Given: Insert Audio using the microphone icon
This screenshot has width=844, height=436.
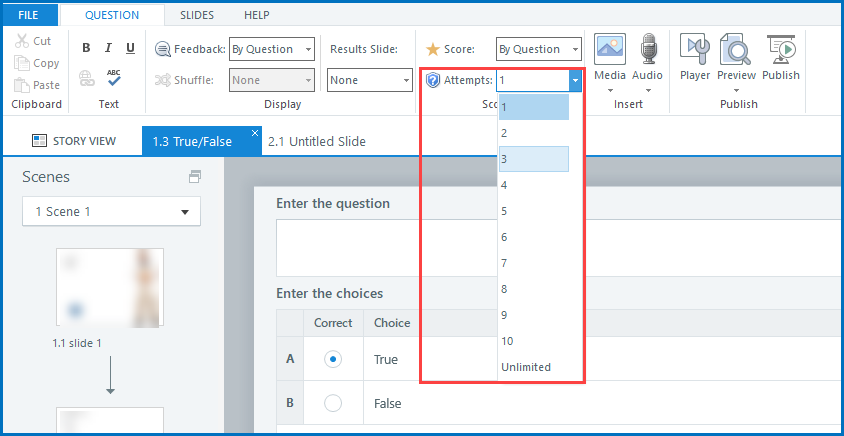Looking at the screenshot, I should coord(648,58).
